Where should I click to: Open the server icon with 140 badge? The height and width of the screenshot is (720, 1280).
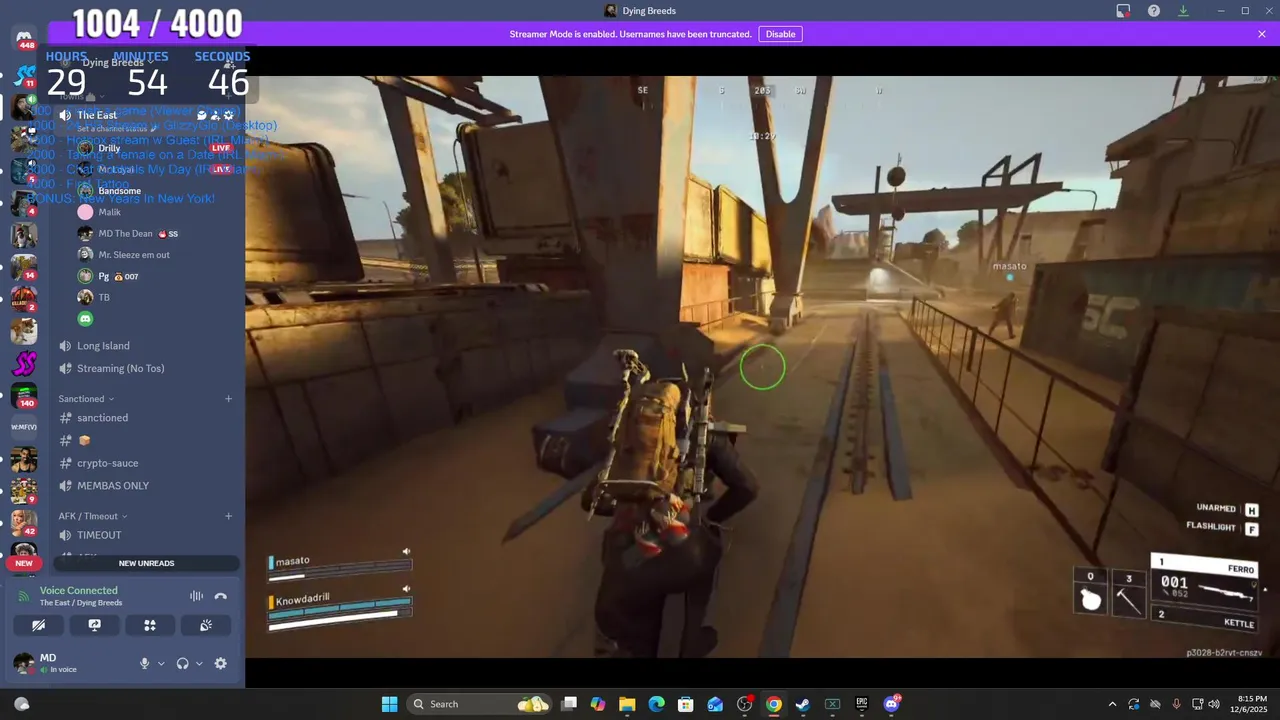coord(24,395)
